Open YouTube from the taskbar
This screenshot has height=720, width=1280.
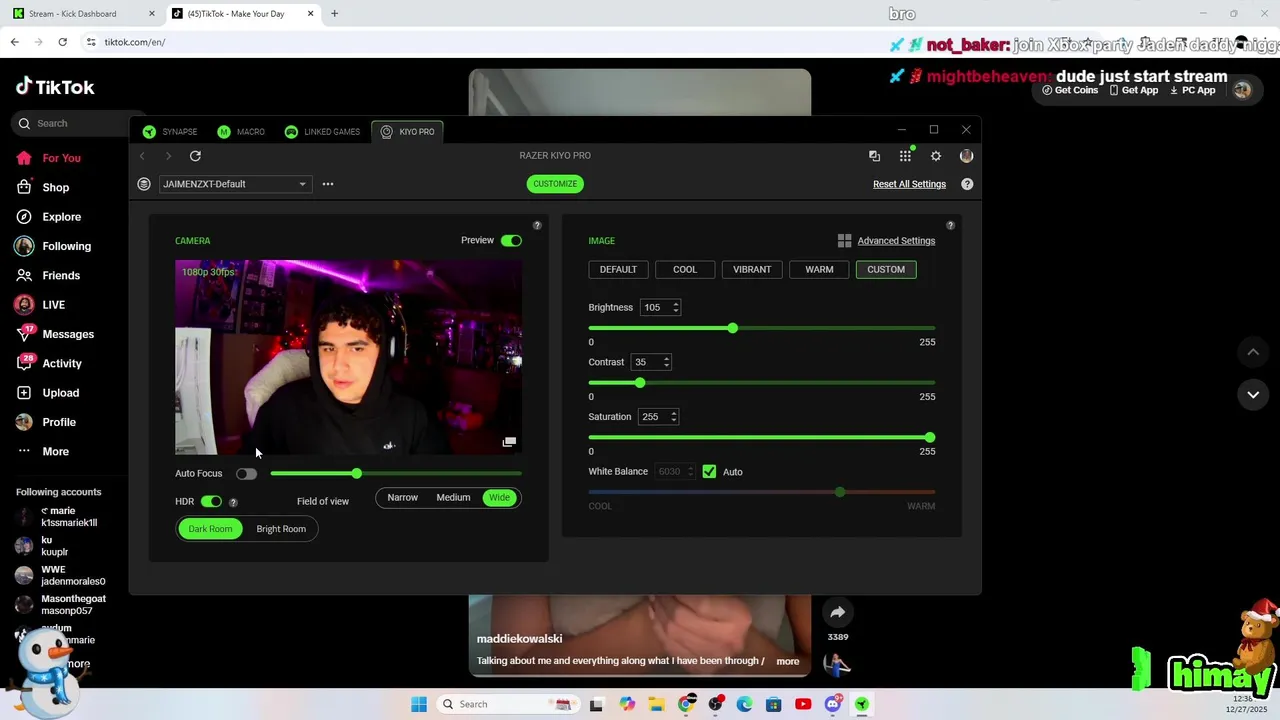(x=803, y=704)
